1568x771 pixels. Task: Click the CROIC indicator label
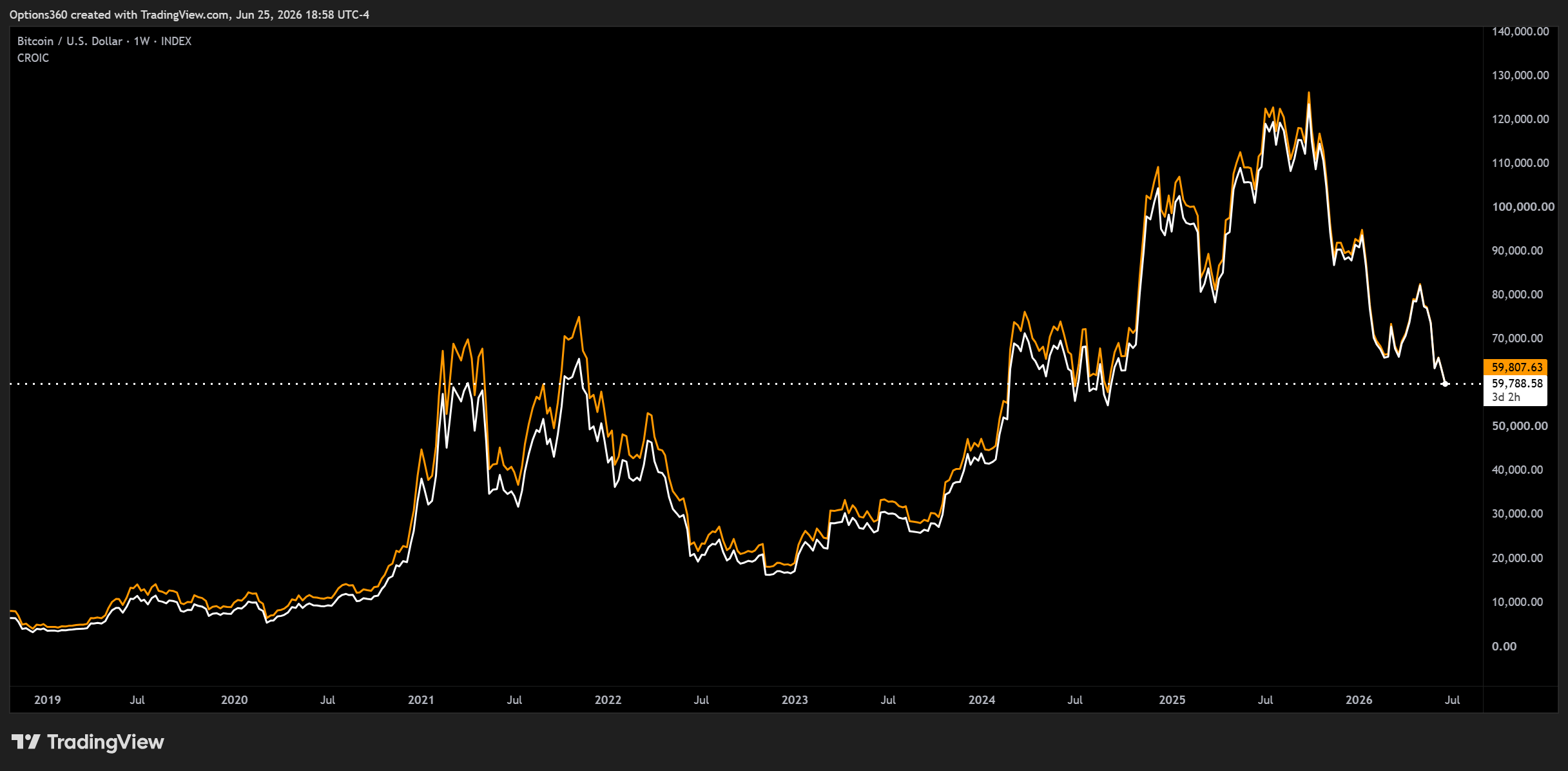(x=33, y=58)
